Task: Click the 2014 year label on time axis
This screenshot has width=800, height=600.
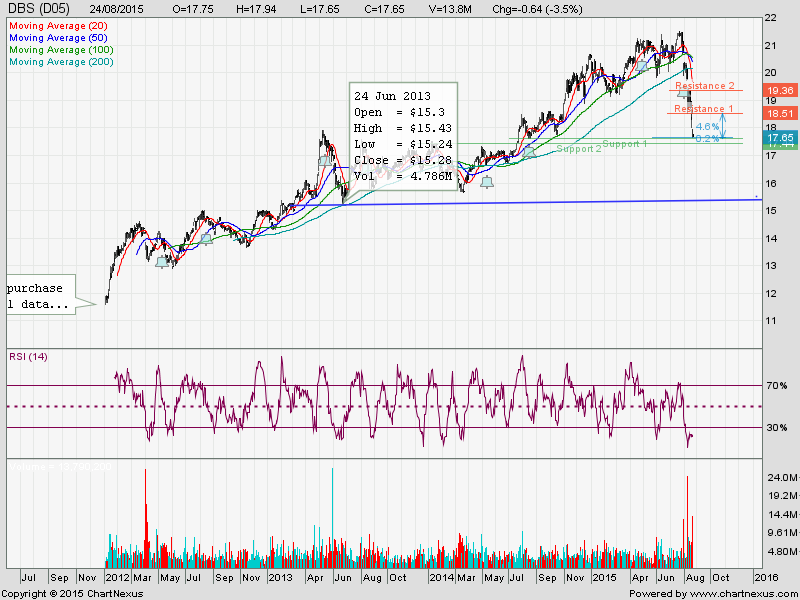Action: tap(441, 578)
